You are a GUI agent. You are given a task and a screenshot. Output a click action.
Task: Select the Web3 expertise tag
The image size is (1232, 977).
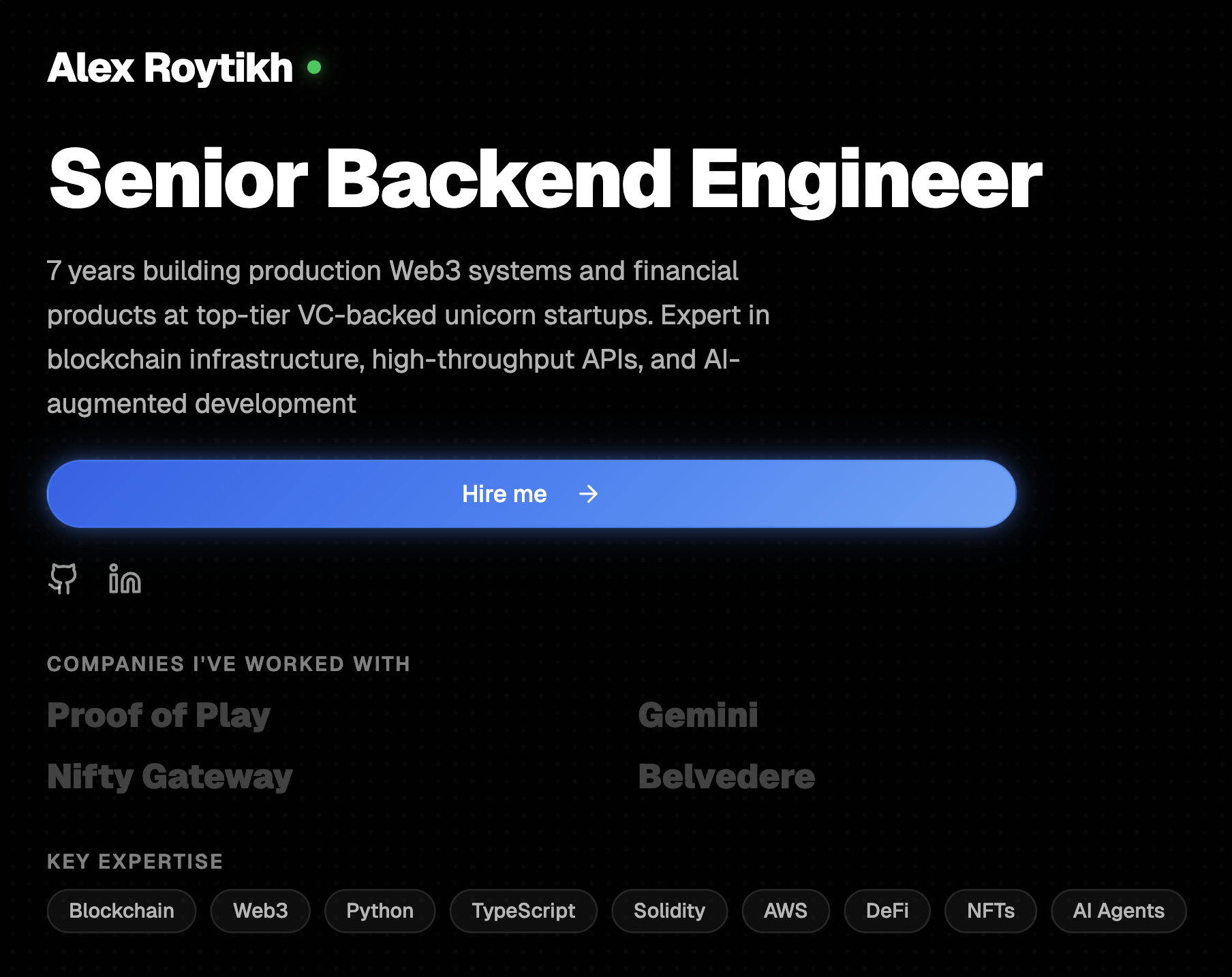tap(260, 911)
